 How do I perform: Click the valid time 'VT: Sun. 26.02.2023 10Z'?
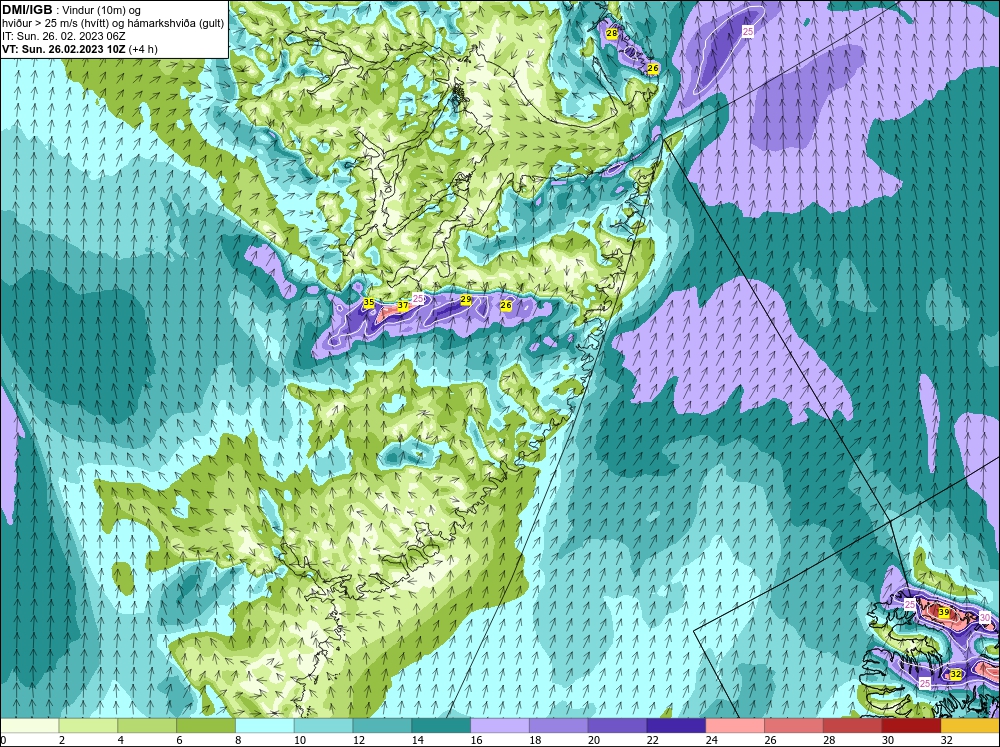(64, 49)
